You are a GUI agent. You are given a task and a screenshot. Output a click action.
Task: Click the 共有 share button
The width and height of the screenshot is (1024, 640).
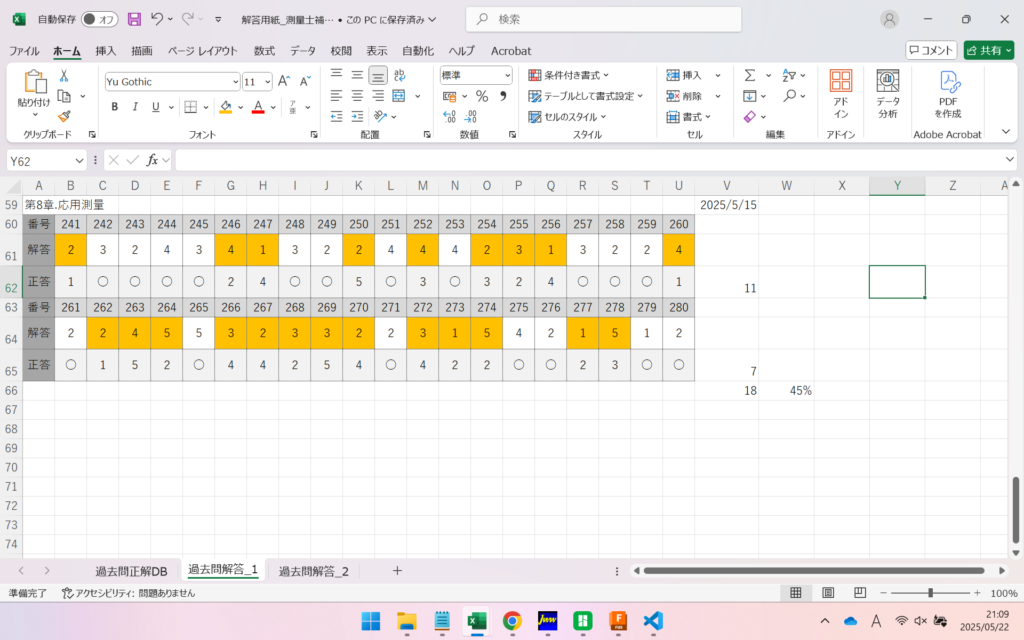[x=989, y=50]
